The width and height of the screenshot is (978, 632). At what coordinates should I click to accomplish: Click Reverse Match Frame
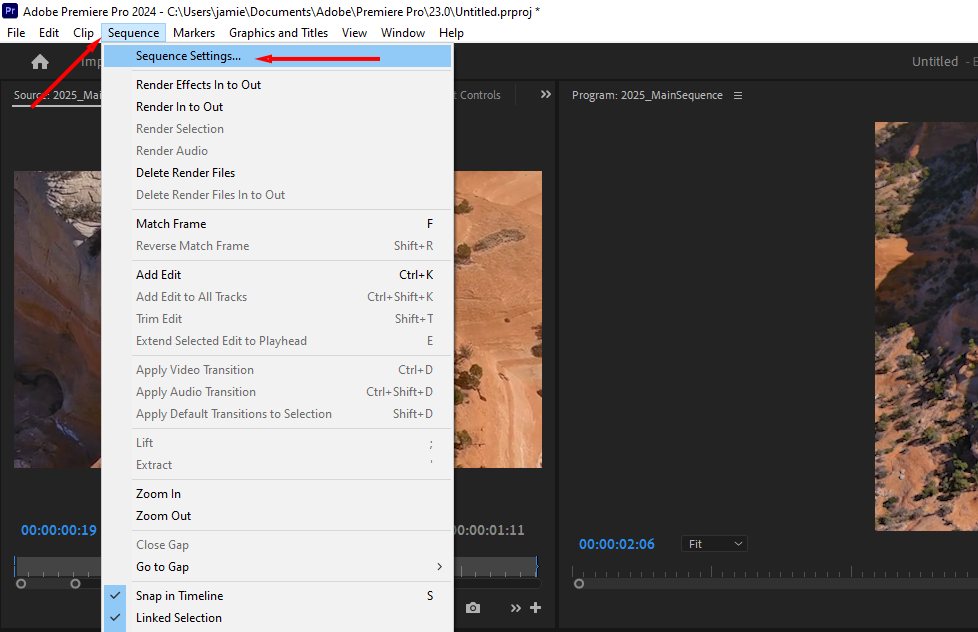(x=278, y=246)
